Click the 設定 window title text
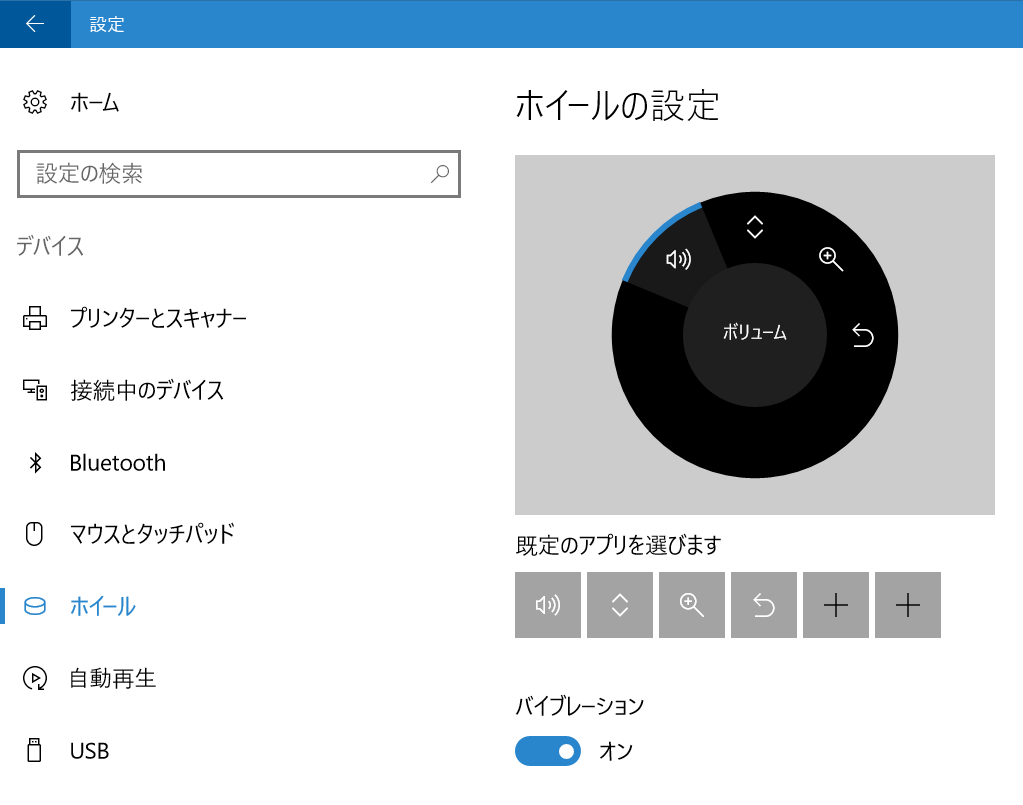This screenshot has width=1023, height=805. pos(107,25)
